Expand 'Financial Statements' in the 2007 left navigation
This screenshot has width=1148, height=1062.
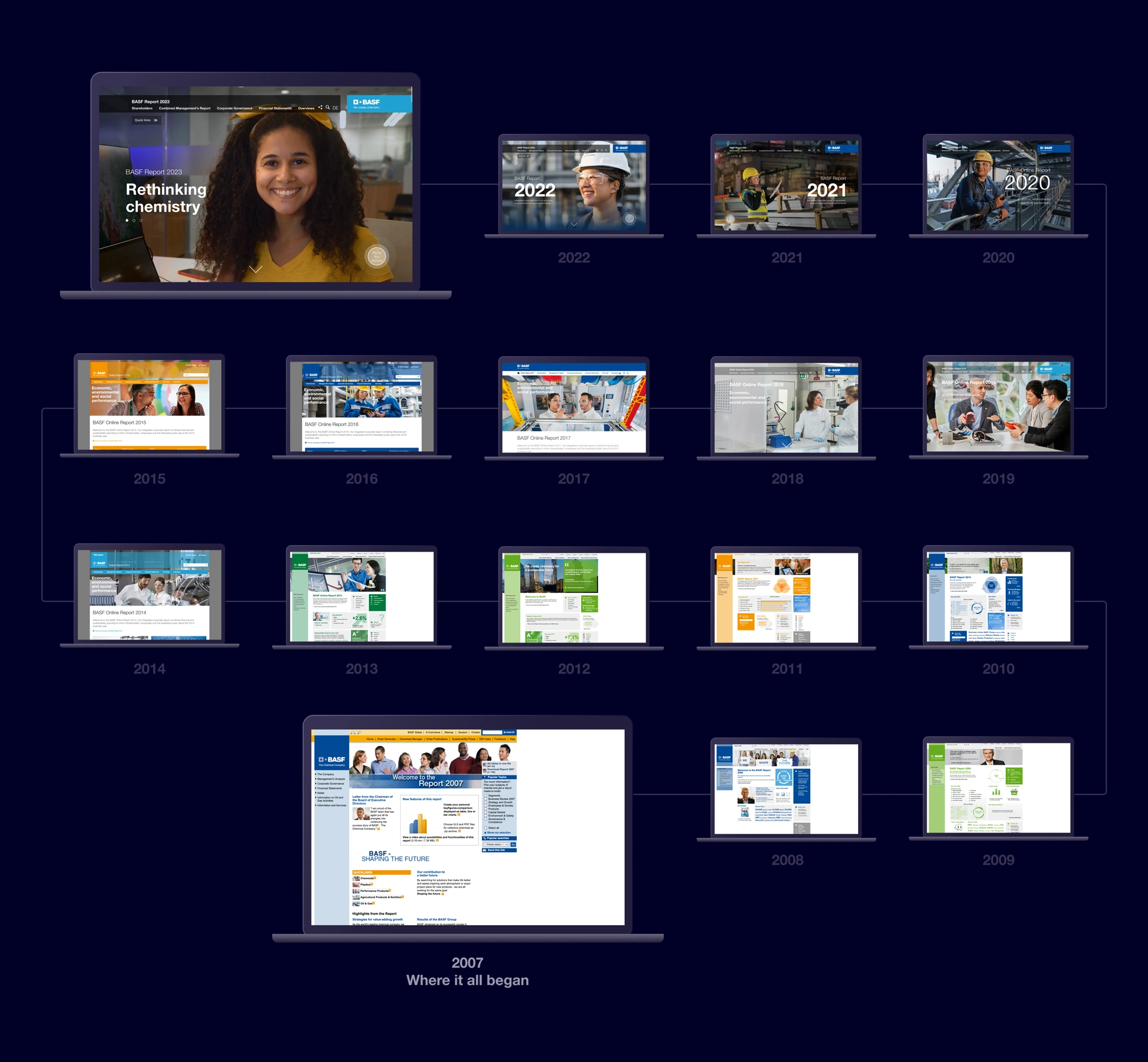point(328,788)
